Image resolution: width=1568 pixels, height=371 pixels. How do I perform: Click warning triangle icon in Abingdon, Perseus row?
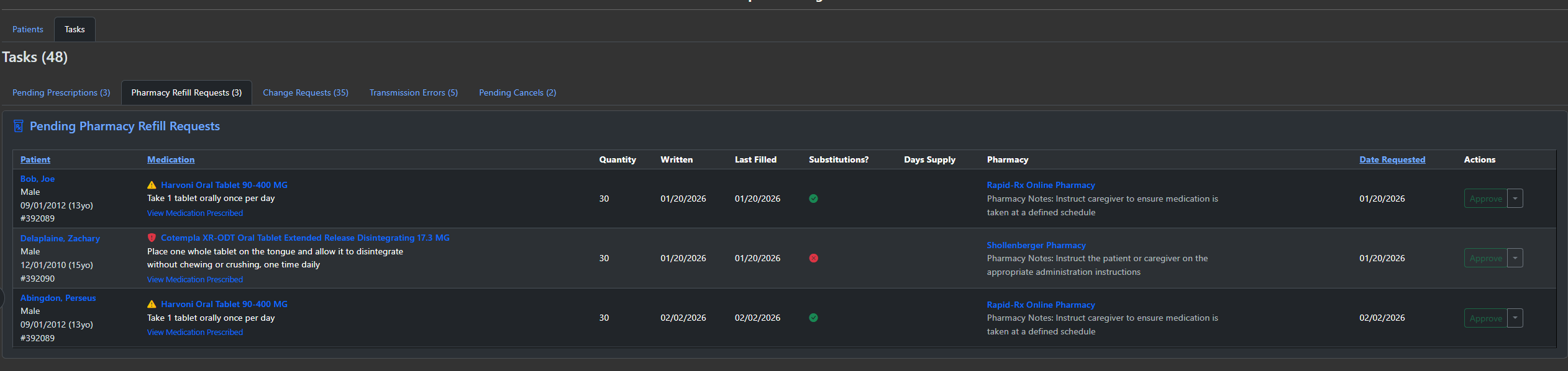(152, 304)
